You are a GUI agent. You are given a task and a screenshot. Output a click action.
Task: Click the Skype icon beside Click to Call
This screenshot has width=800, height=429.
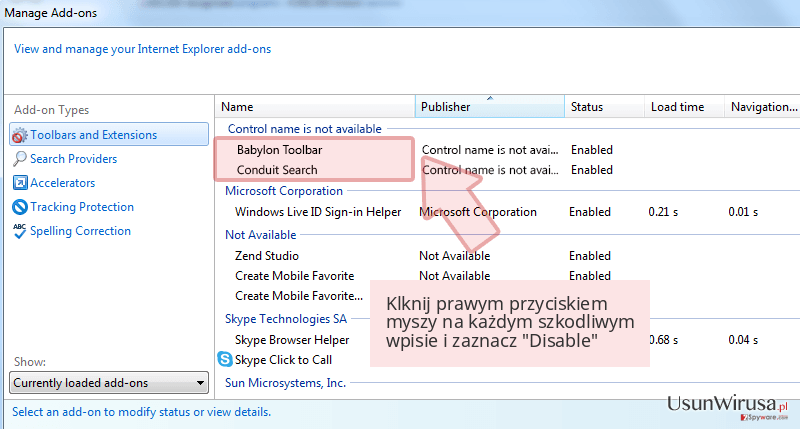(225, 359)
